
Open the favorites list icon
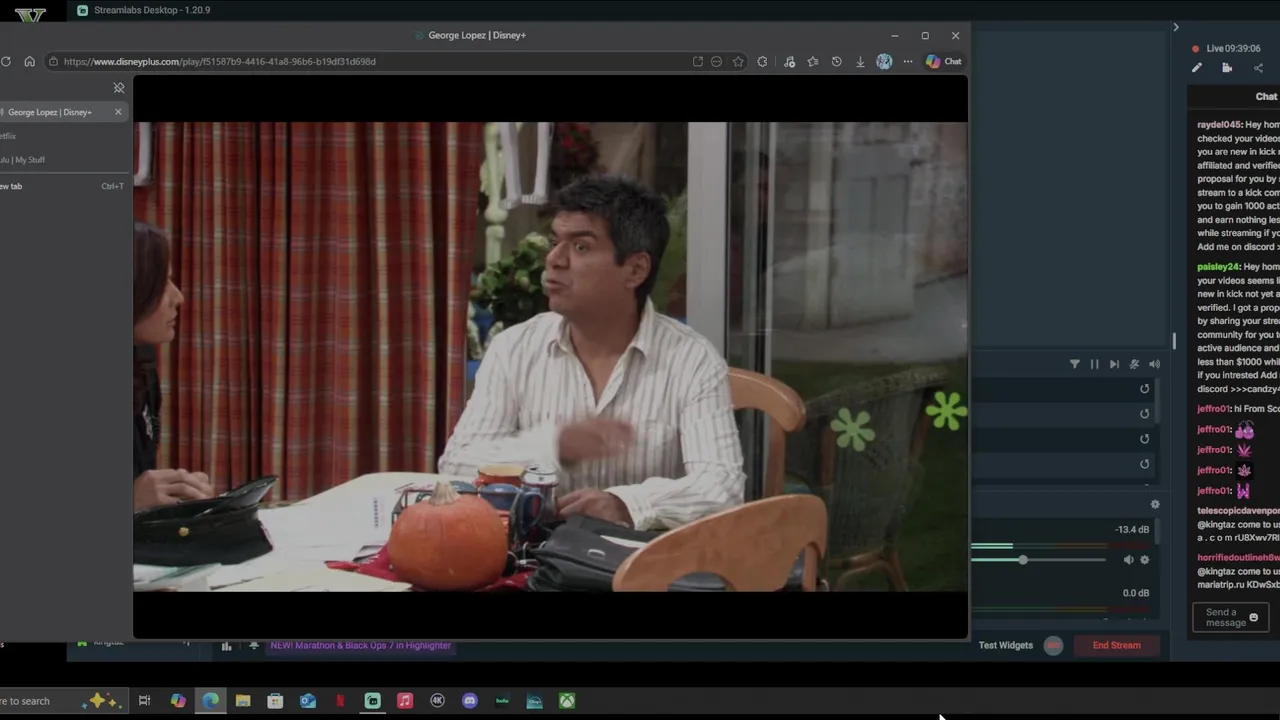pos(813,62)
